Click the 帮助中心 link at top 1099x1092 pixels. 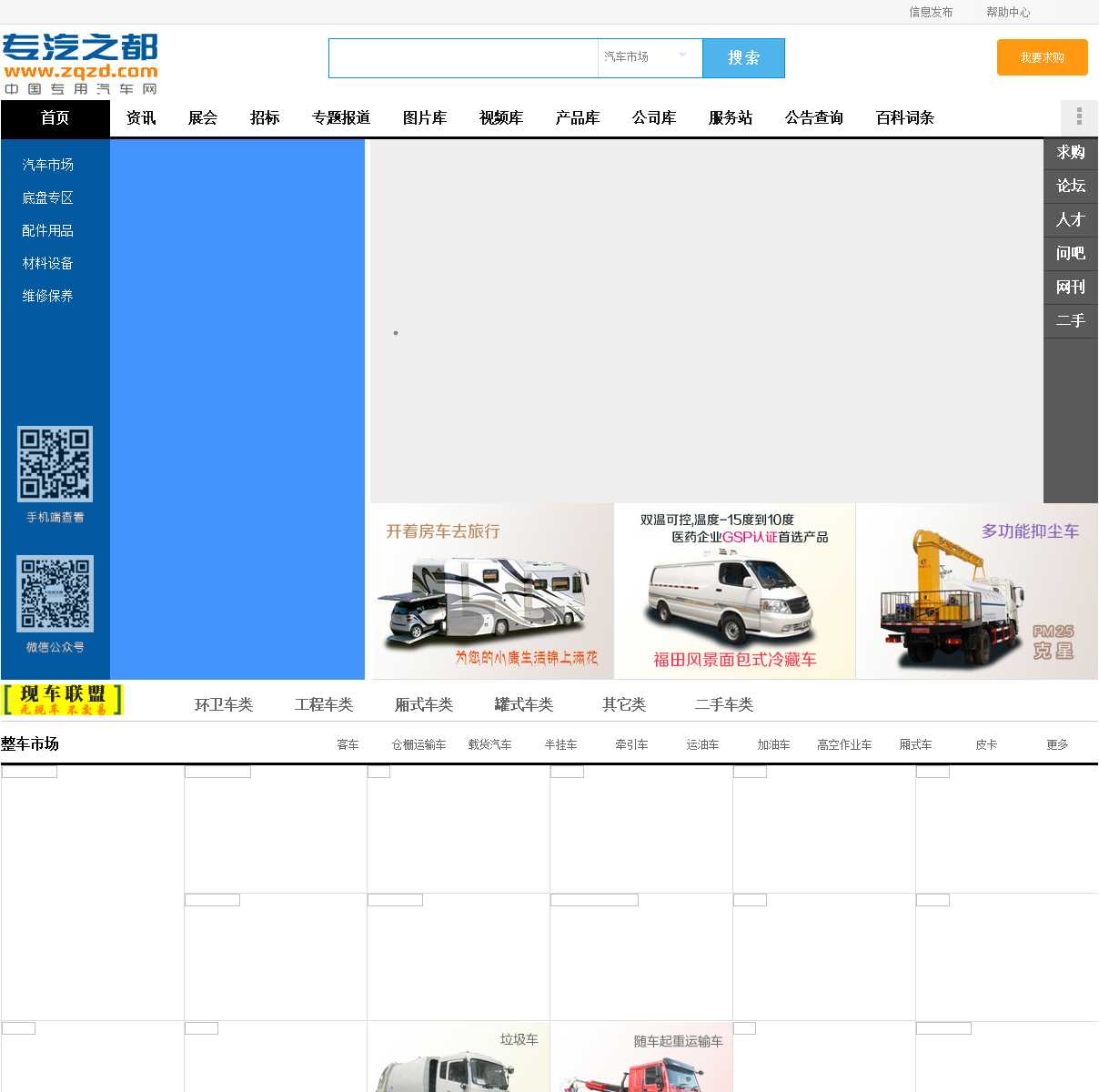[1008, 12]
